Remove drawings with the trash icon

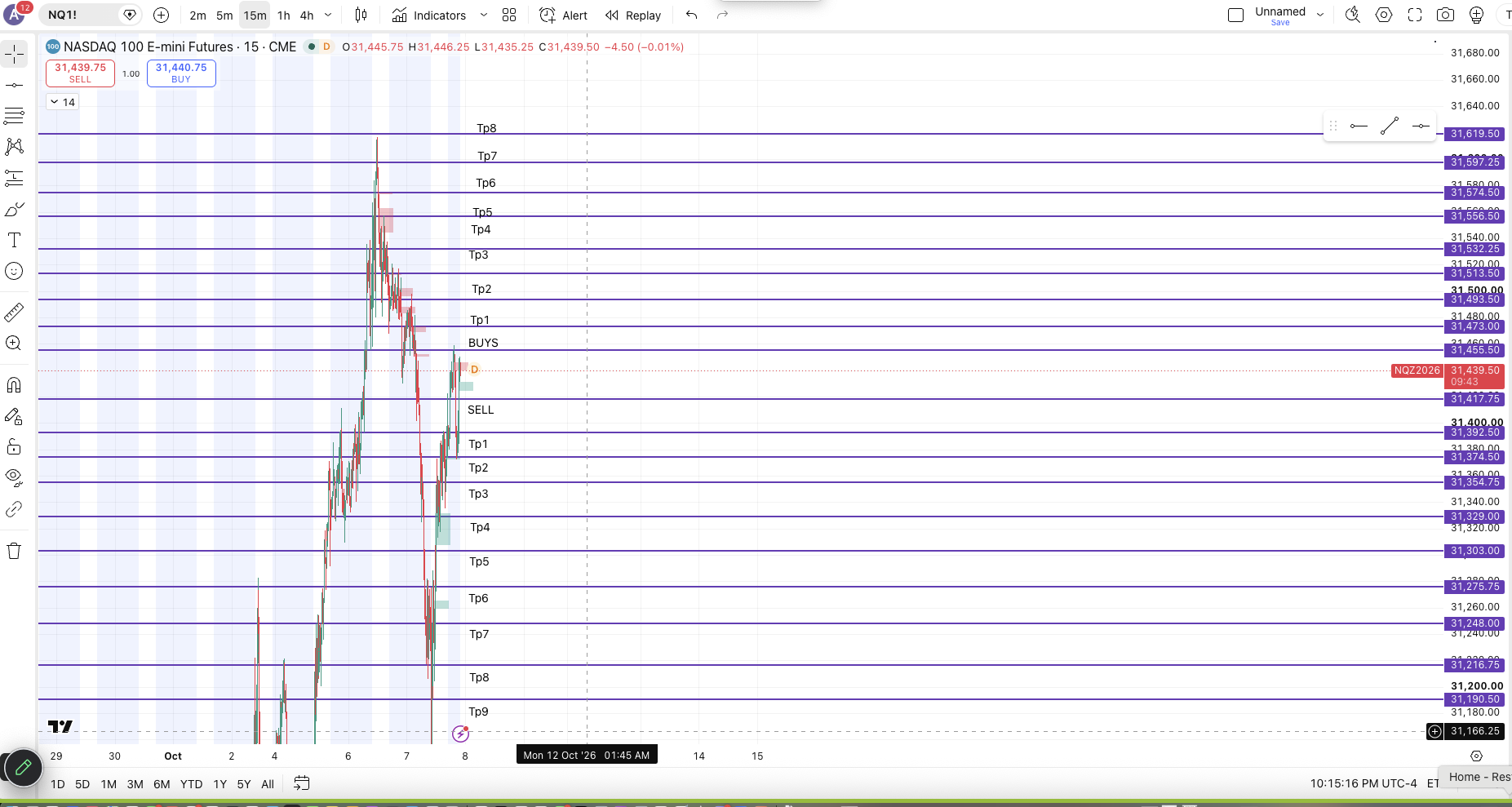[14, 551]
